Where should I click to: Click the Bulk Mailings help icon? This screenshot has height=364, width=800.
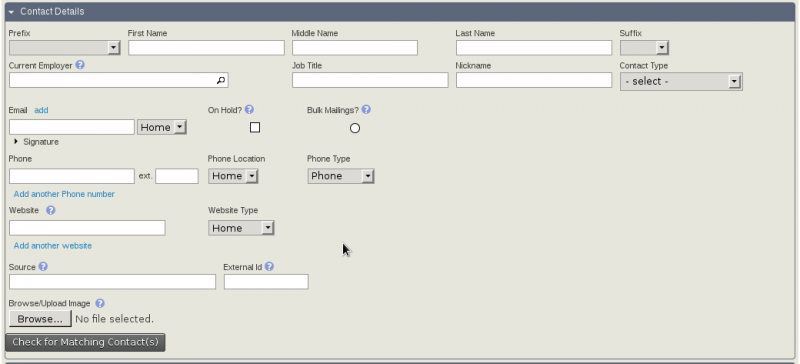[366, 109]
